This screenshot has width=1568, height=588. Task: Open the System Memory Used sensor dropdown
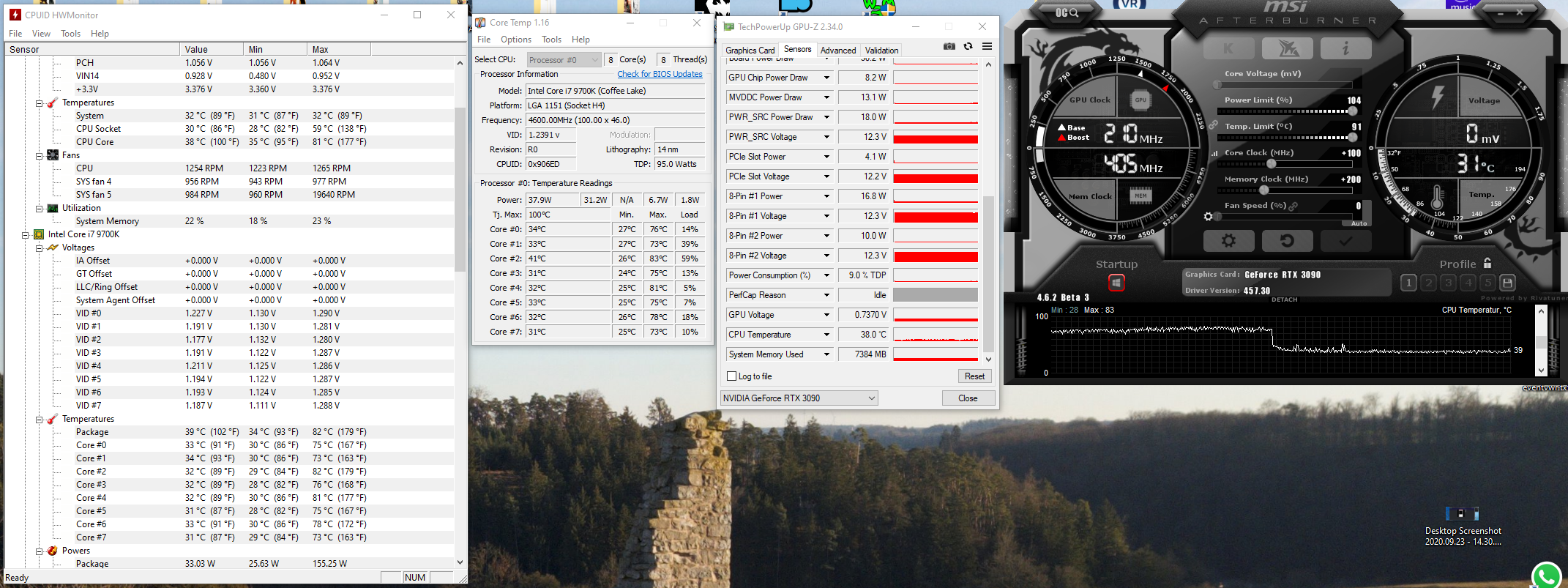coord(826,354)
